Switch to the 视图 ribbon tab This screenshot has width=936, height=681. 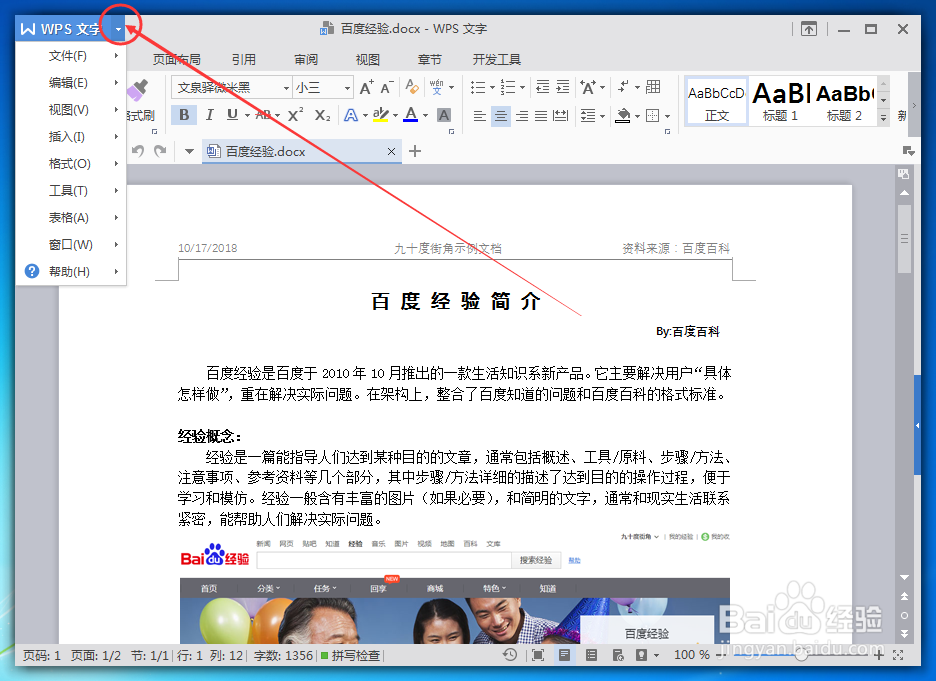click(x=367, y=60)
